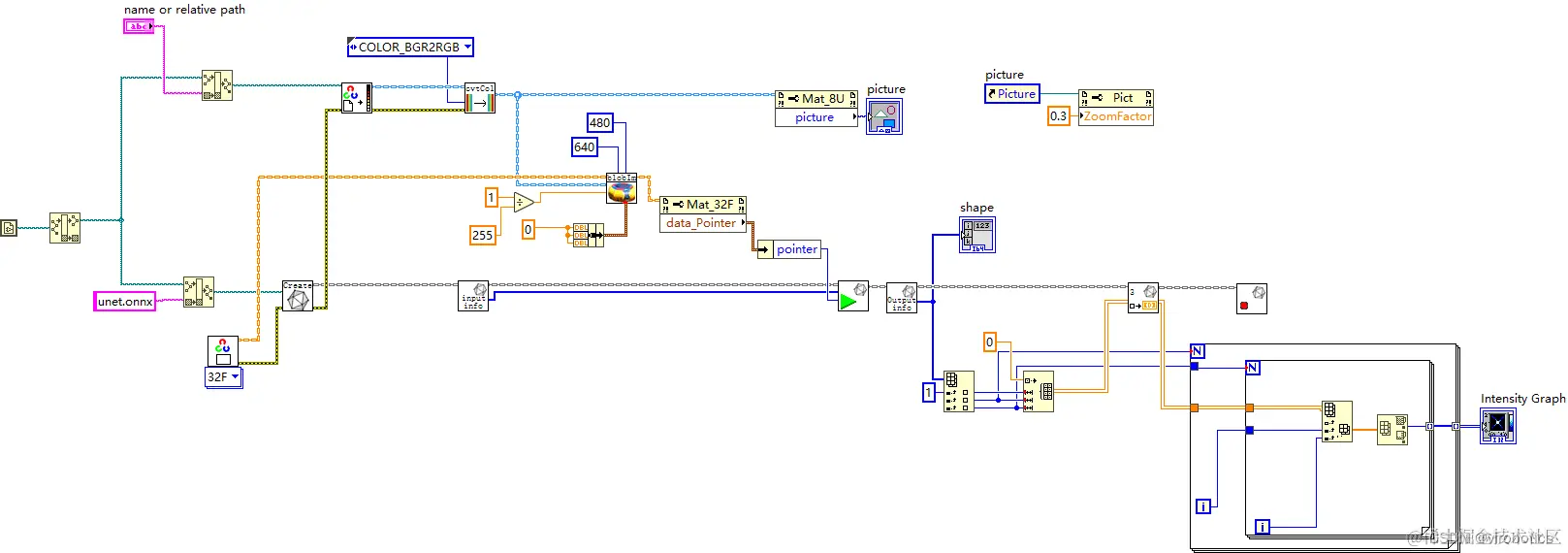Click the unet.onnx string constant
The width and height of the screenshot is (1568, 553).
pyautogui.click(x=125, y=302)
